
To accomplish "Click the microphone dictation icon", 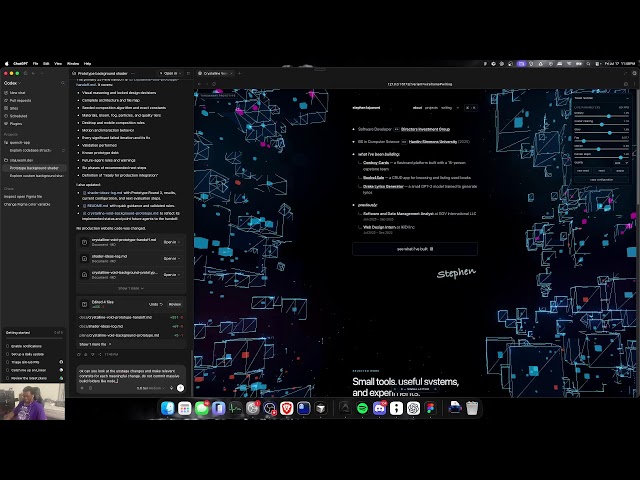I will pyautogui.click(x=171, y=388).
